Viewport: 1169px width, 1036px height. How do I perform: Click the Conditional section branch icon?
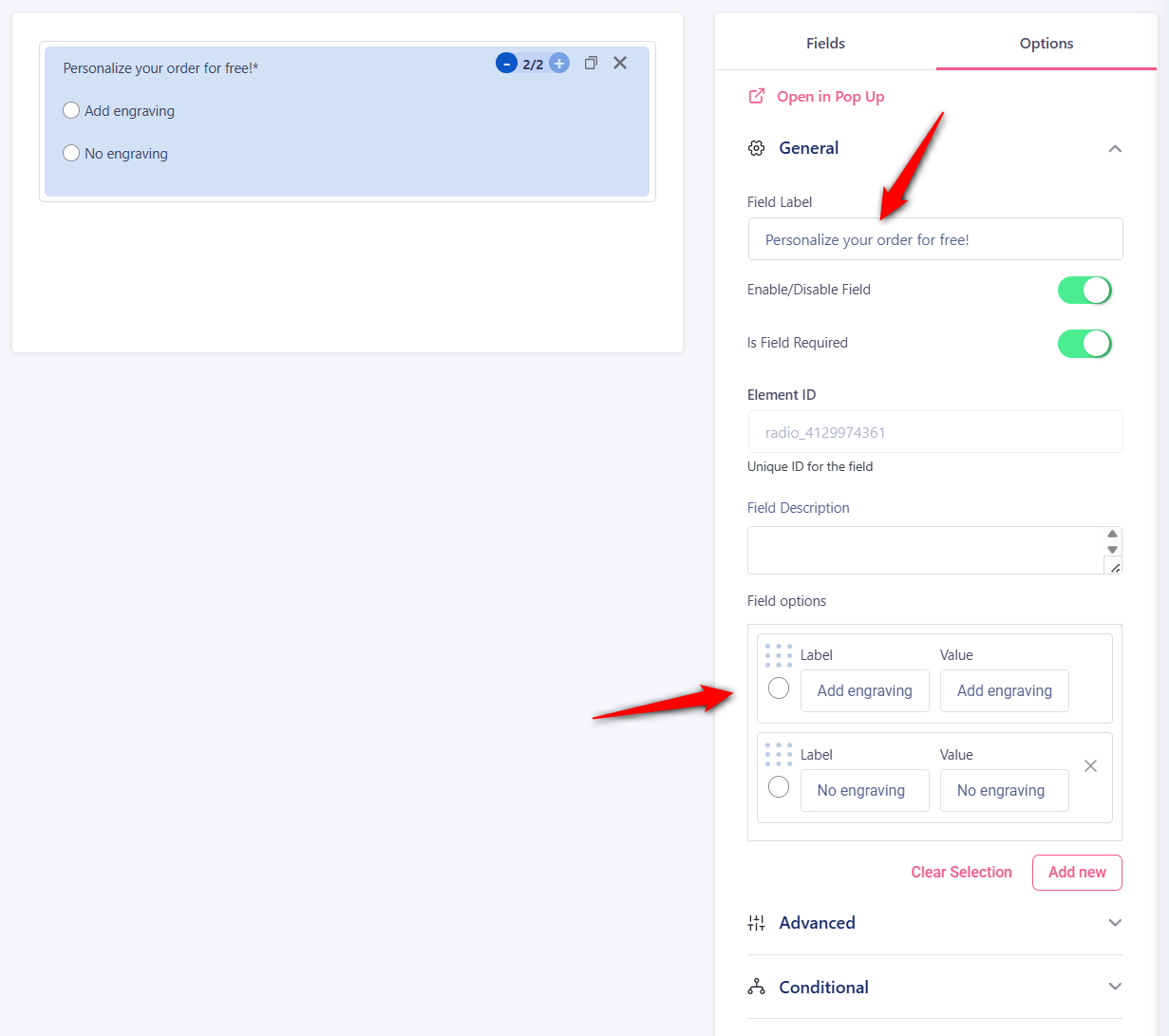pyautogui.click(x=756, y=987)
